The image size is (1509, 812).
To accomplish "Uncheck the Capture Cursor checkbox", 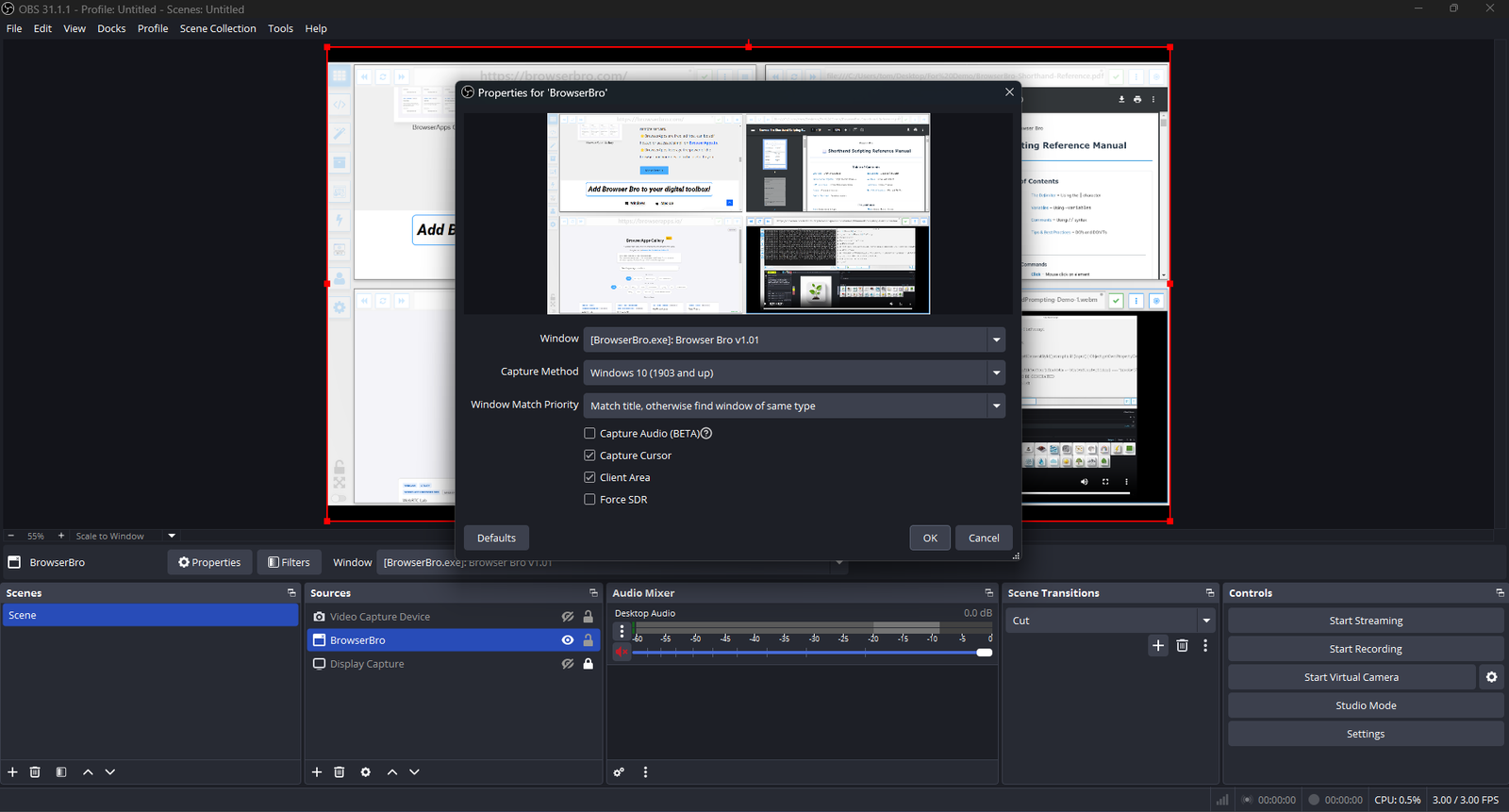I will [589, 456].
